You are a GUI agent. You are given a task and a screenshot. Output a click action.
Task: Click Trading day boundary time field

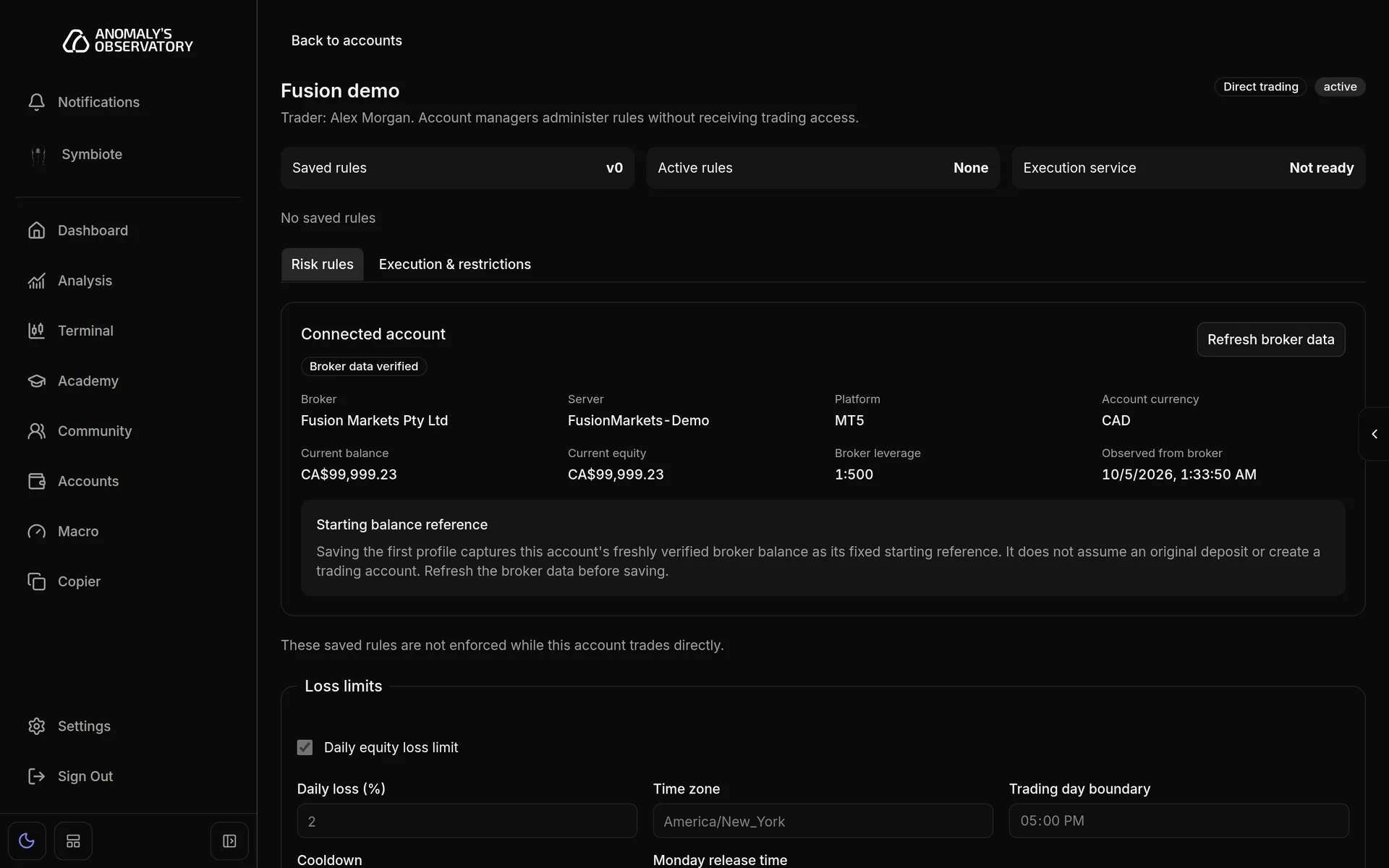click(x=1178, y=821)
